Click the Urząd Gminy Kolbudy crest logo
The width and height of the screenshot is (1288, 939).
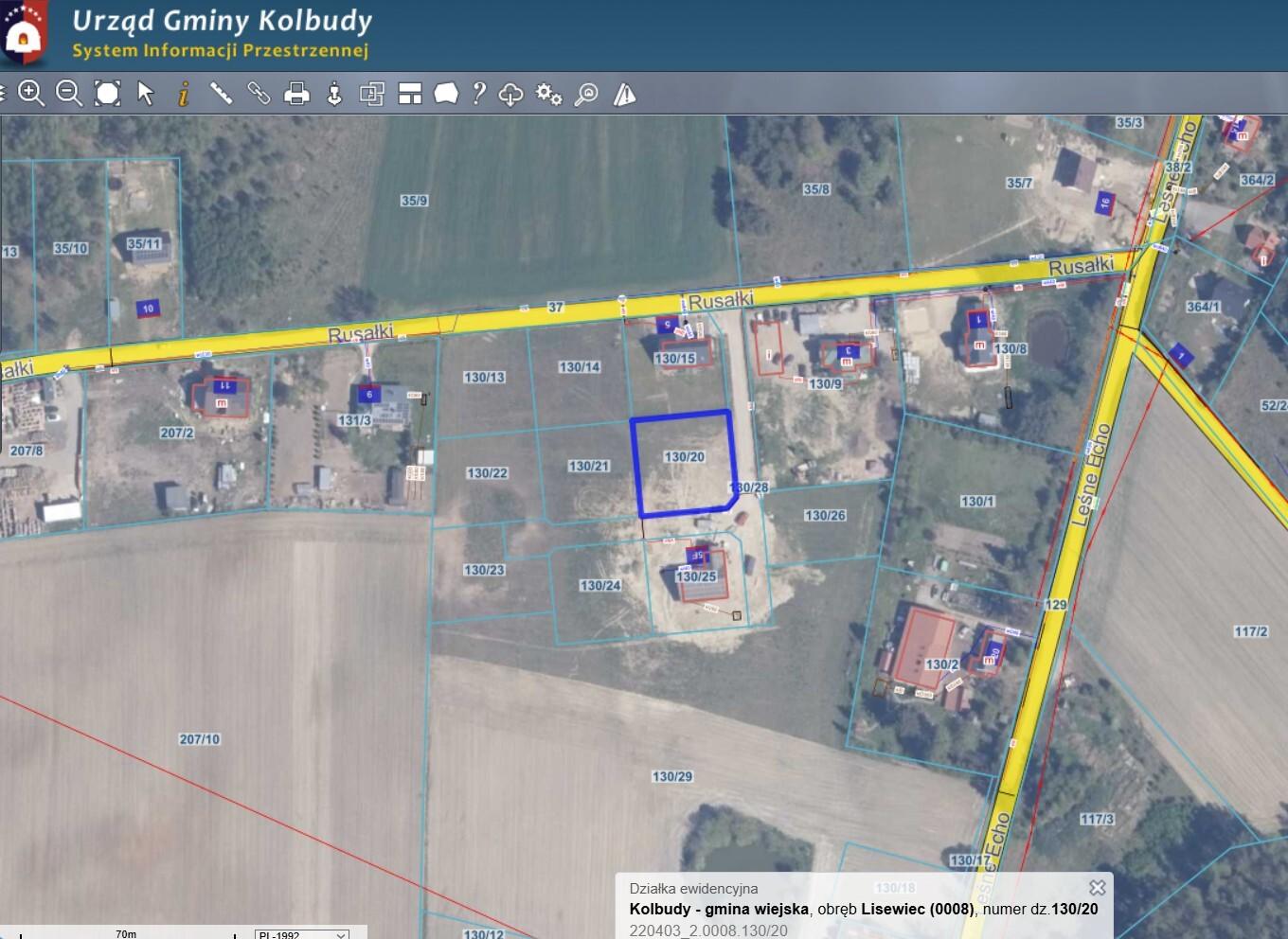coord(23,33)
